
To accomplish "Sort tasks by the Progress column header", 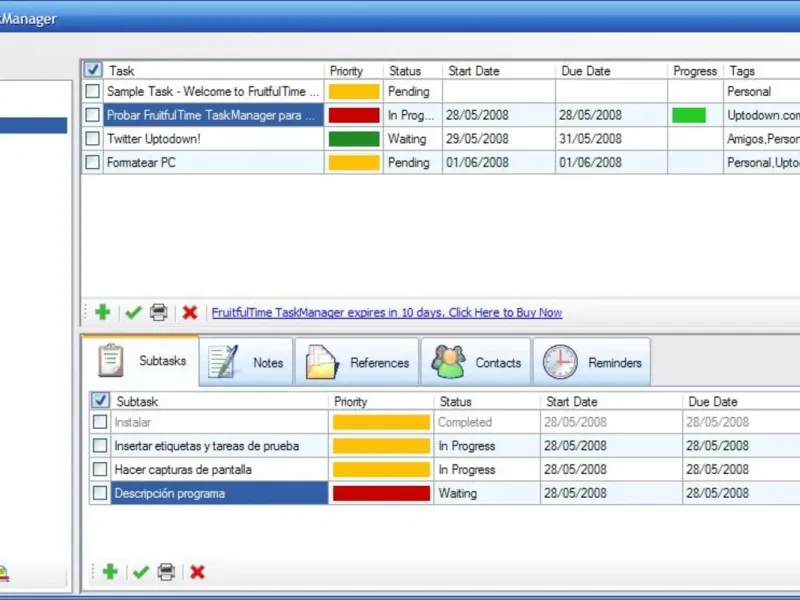I will pyautogui.click(x=695, y=71).
